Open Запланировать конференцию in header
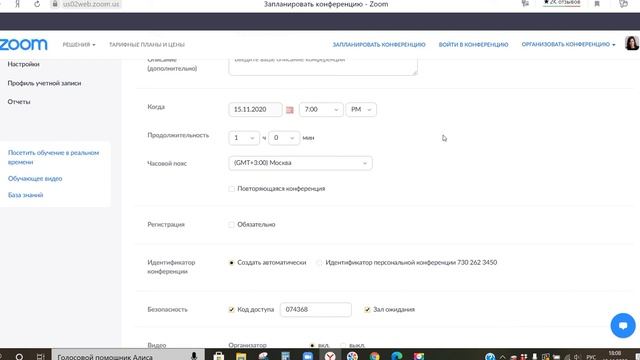 click(x=379, y=44)
